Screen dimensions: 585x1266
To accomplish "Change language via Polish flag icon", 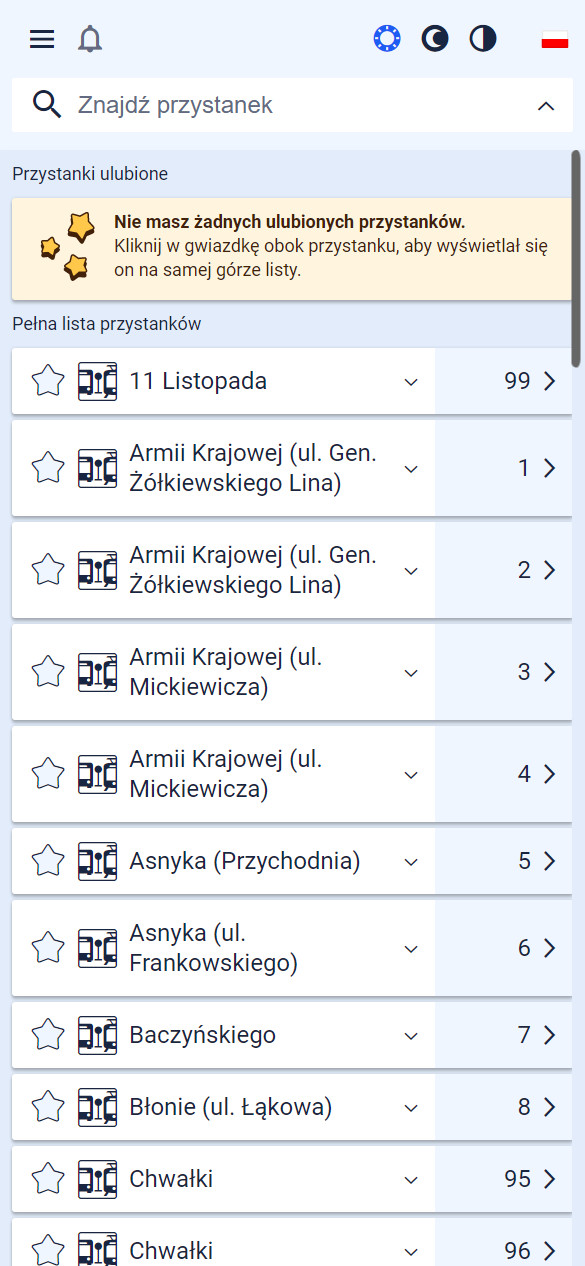I will (x=555, y=39).
